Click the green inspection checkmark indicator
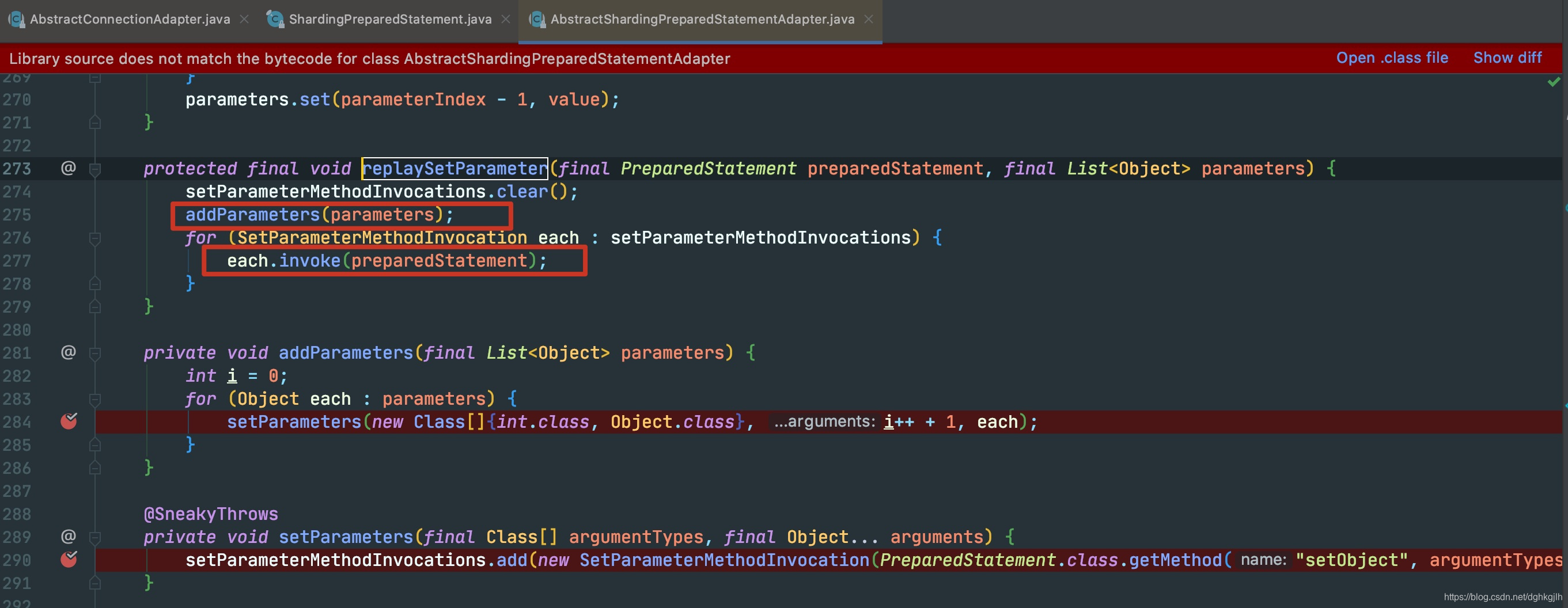This screenshot has height=608, width=1568. (1554, 82)
